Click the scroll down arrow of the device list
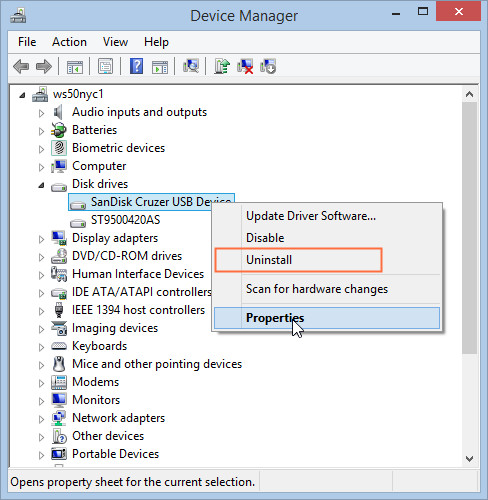This screenshot has height=500, width=488. pos(469,459)
